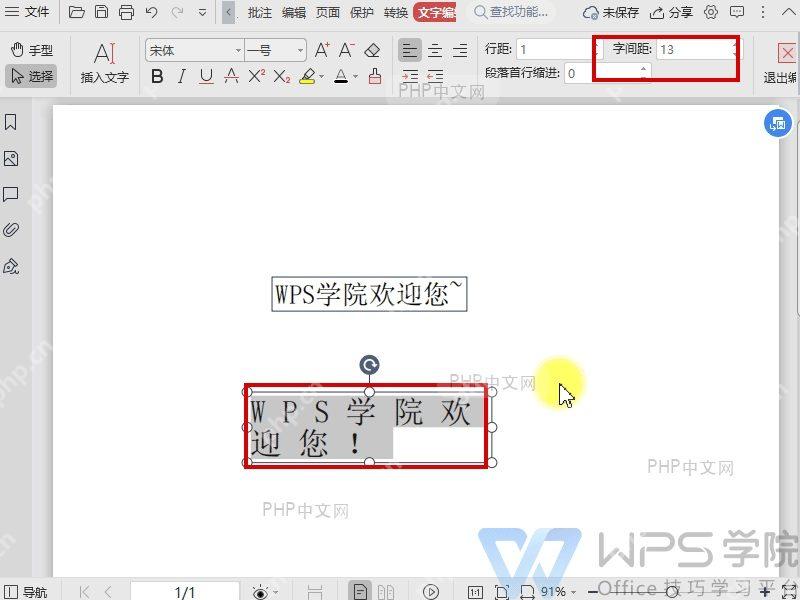
Task: Open the font color dropdown arrow
Action: click(356, 77)
